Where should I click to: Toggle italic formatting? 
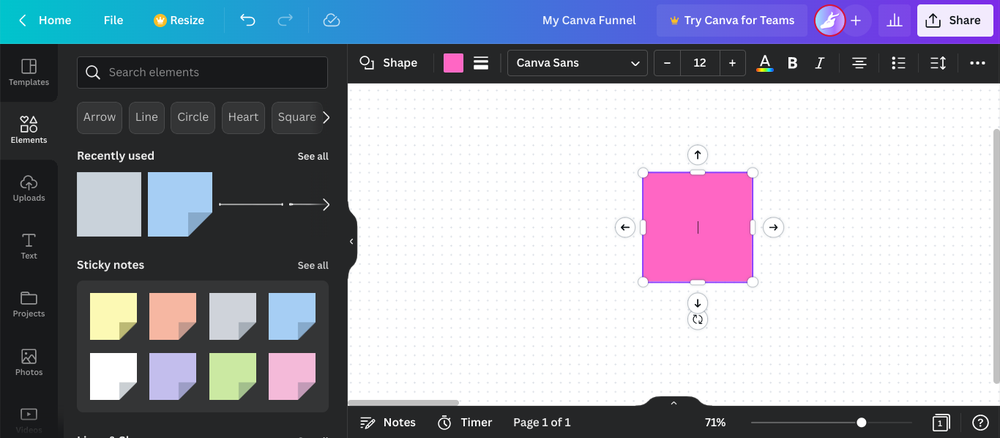point(820,63)
